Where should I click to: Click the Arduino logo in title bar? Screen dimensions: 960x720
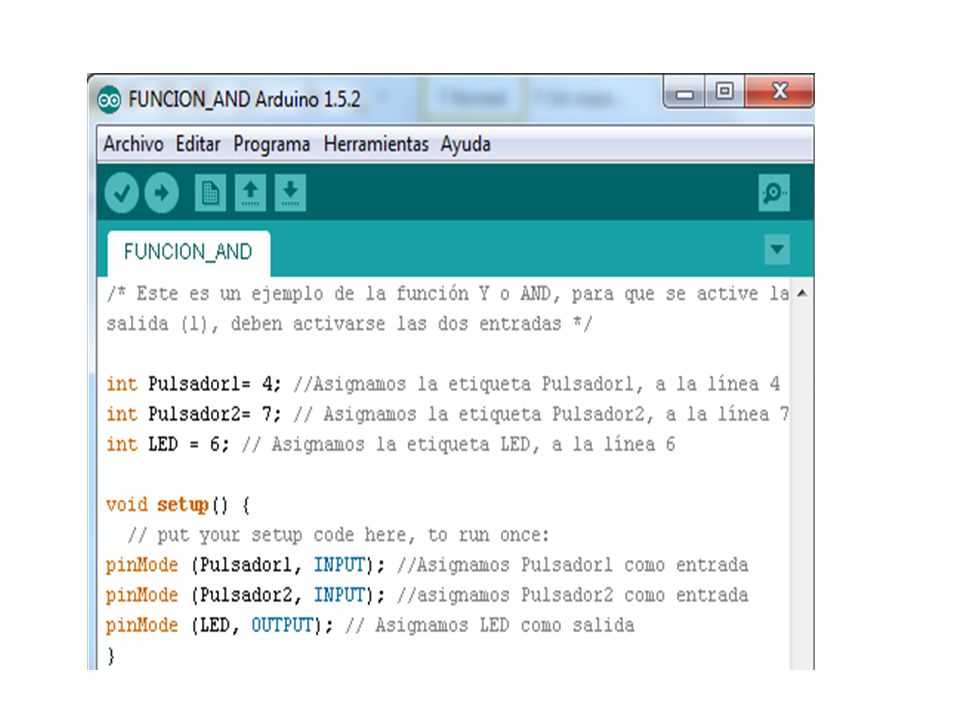tap(109, 99)
